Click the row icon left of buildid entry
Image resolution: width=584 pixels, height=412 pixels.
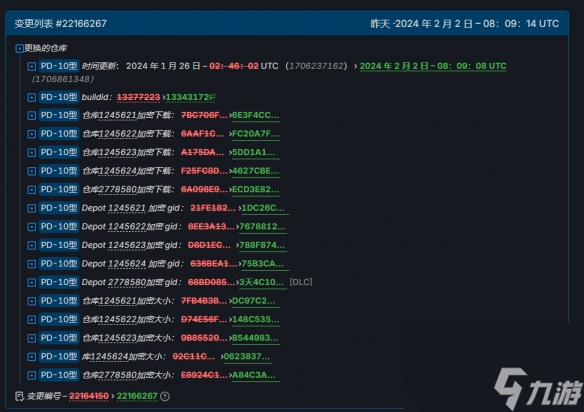[x=32, y=98]
